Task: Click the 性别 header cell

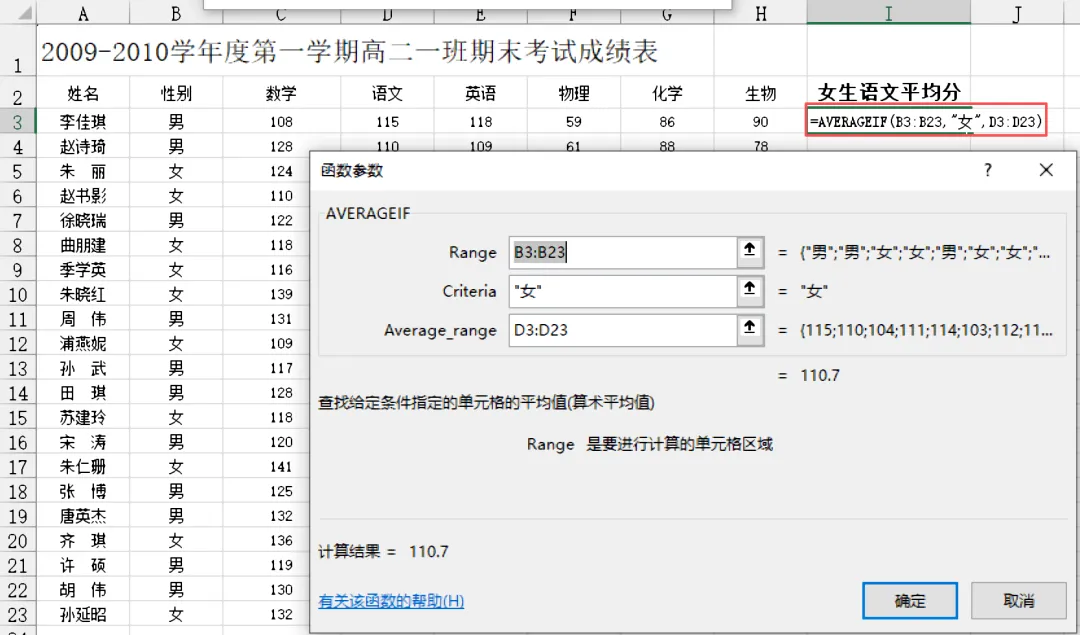Action: (x=176, y=93)
